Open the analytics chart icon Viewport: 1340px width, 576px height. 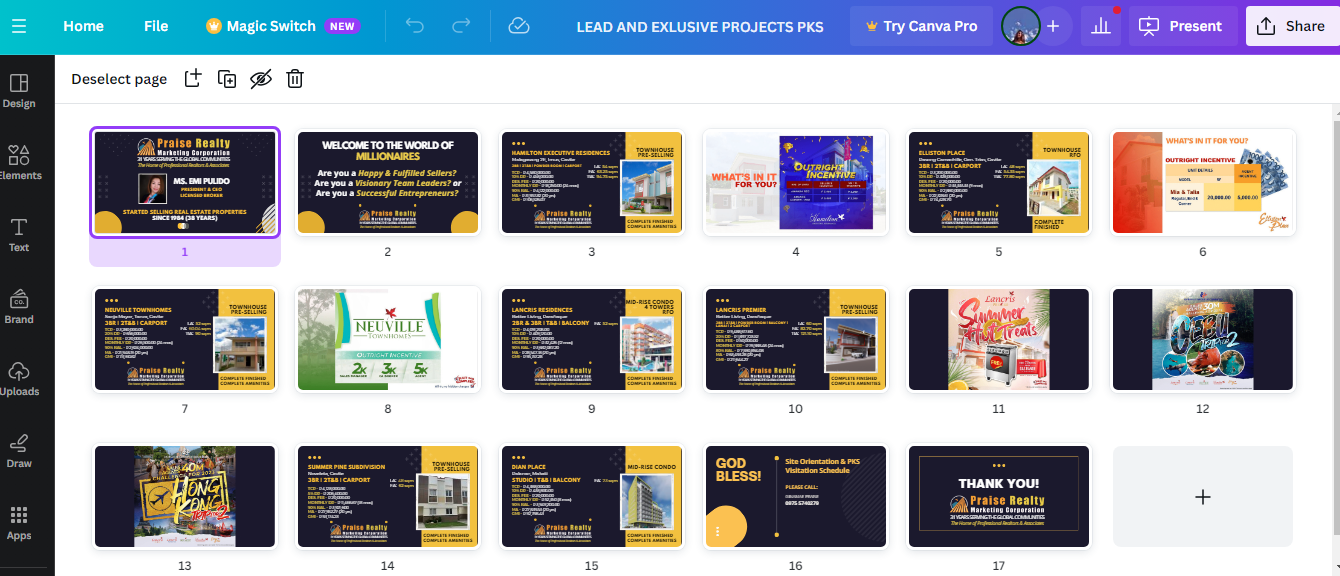tap(1101, 26)
